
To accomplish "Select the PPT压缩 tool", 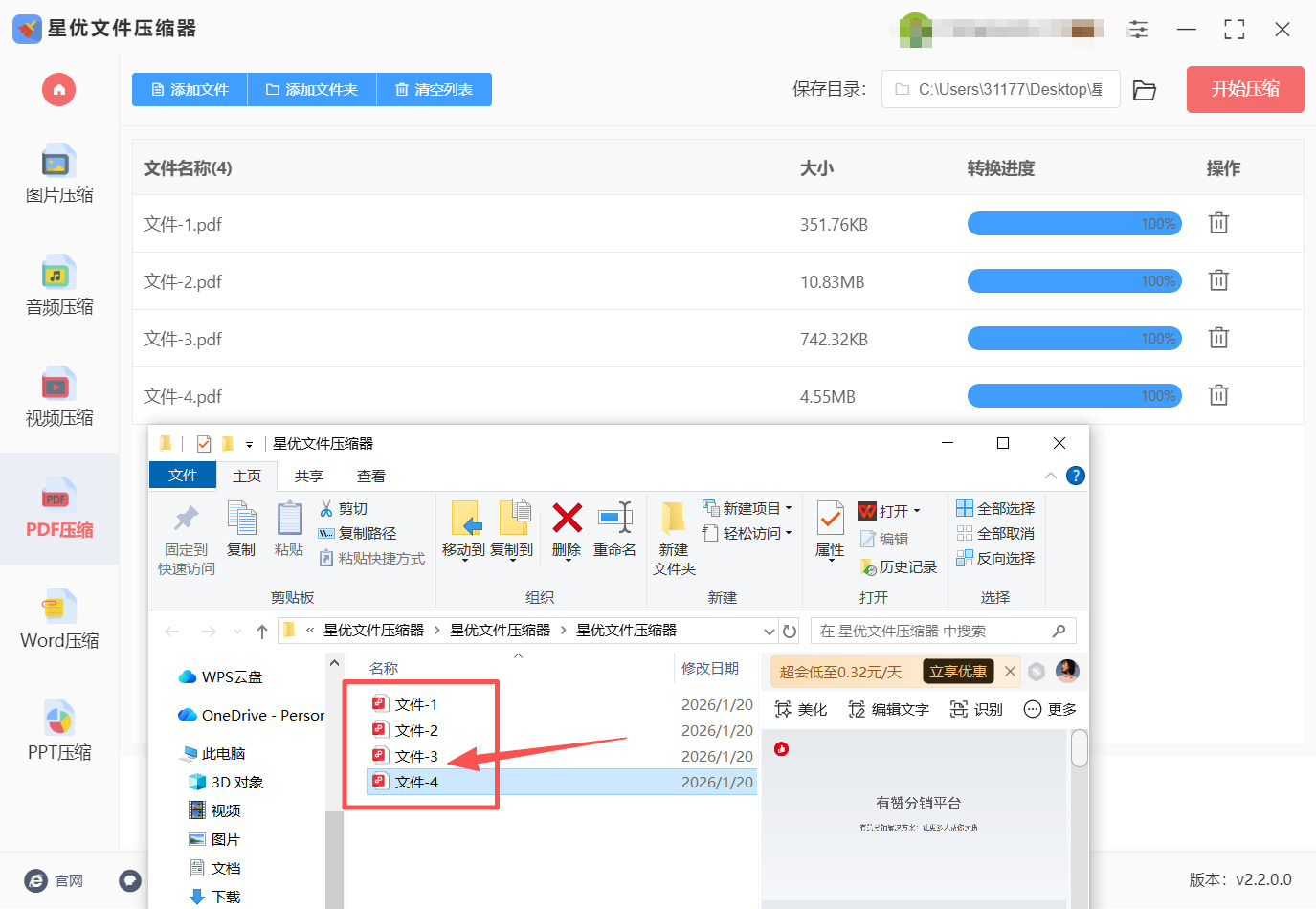I will (x=59, y=733).
